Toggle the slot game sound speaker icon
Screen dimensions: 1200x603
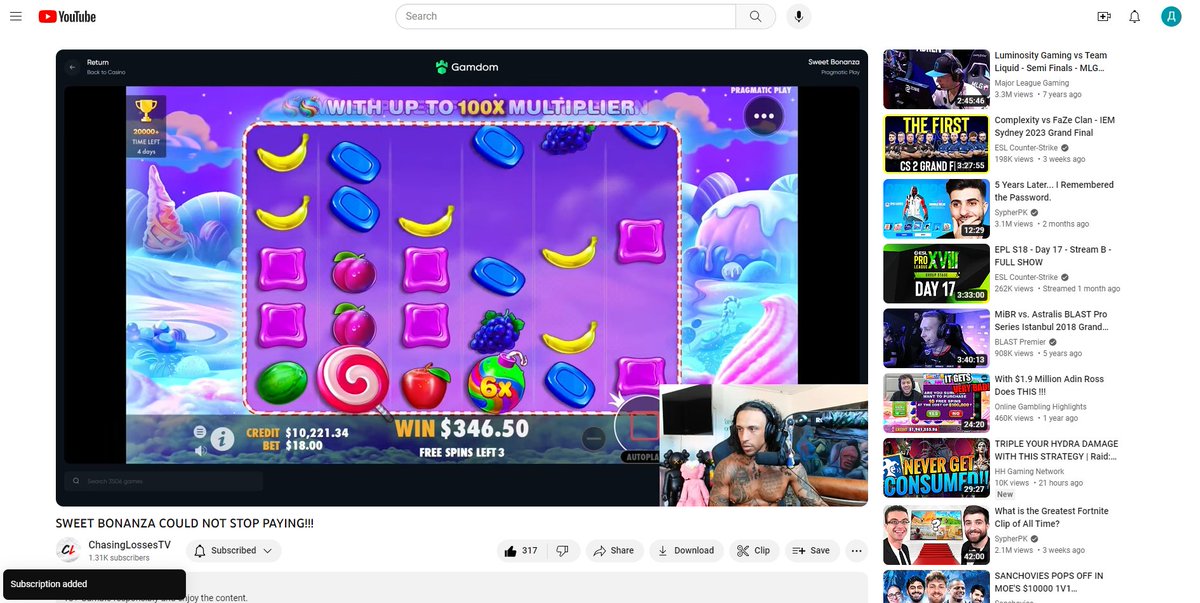[200, 450]
